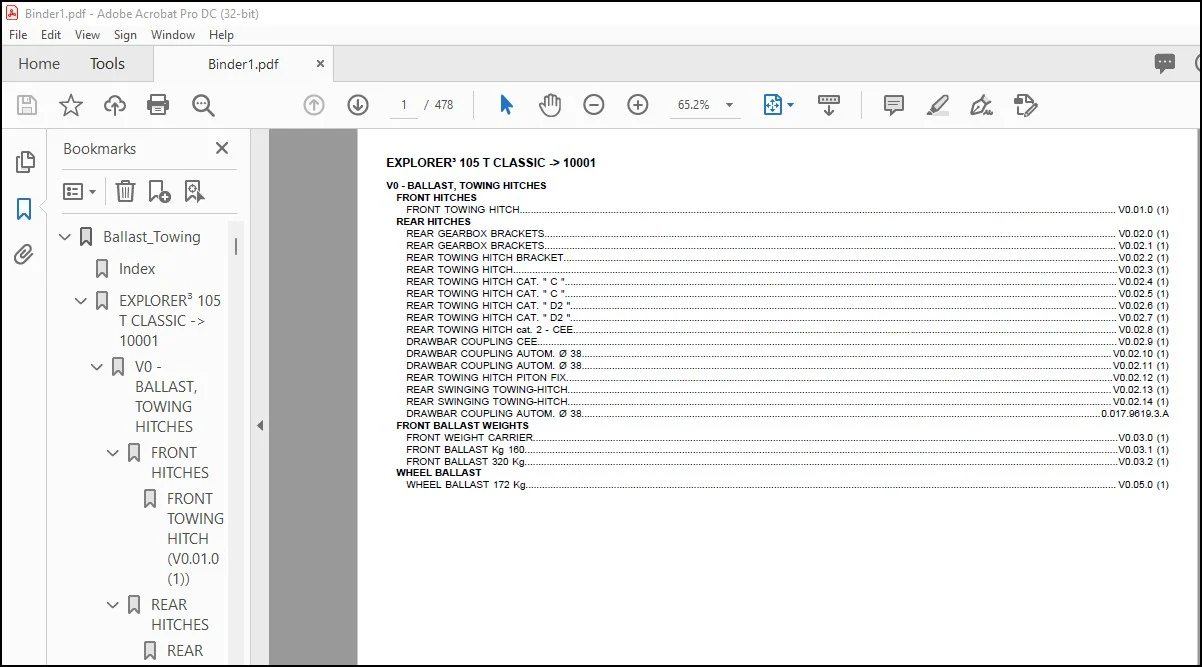Image resolution: width=1202 pixels, height=667 pixels.
Task: Open FRONT TOWING HITCH index entry
Action: click(787, 210)
